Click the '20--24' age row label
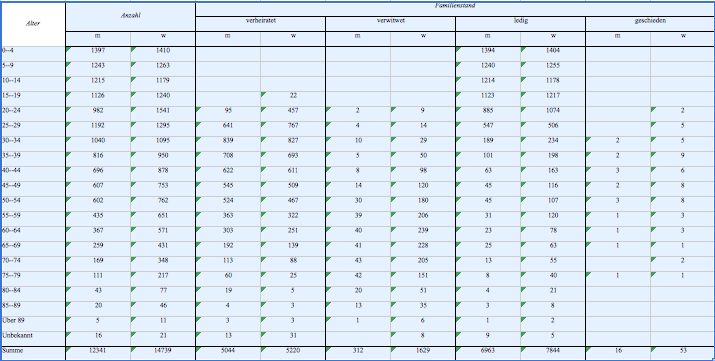The image size is (715, 361). [33, 114]
